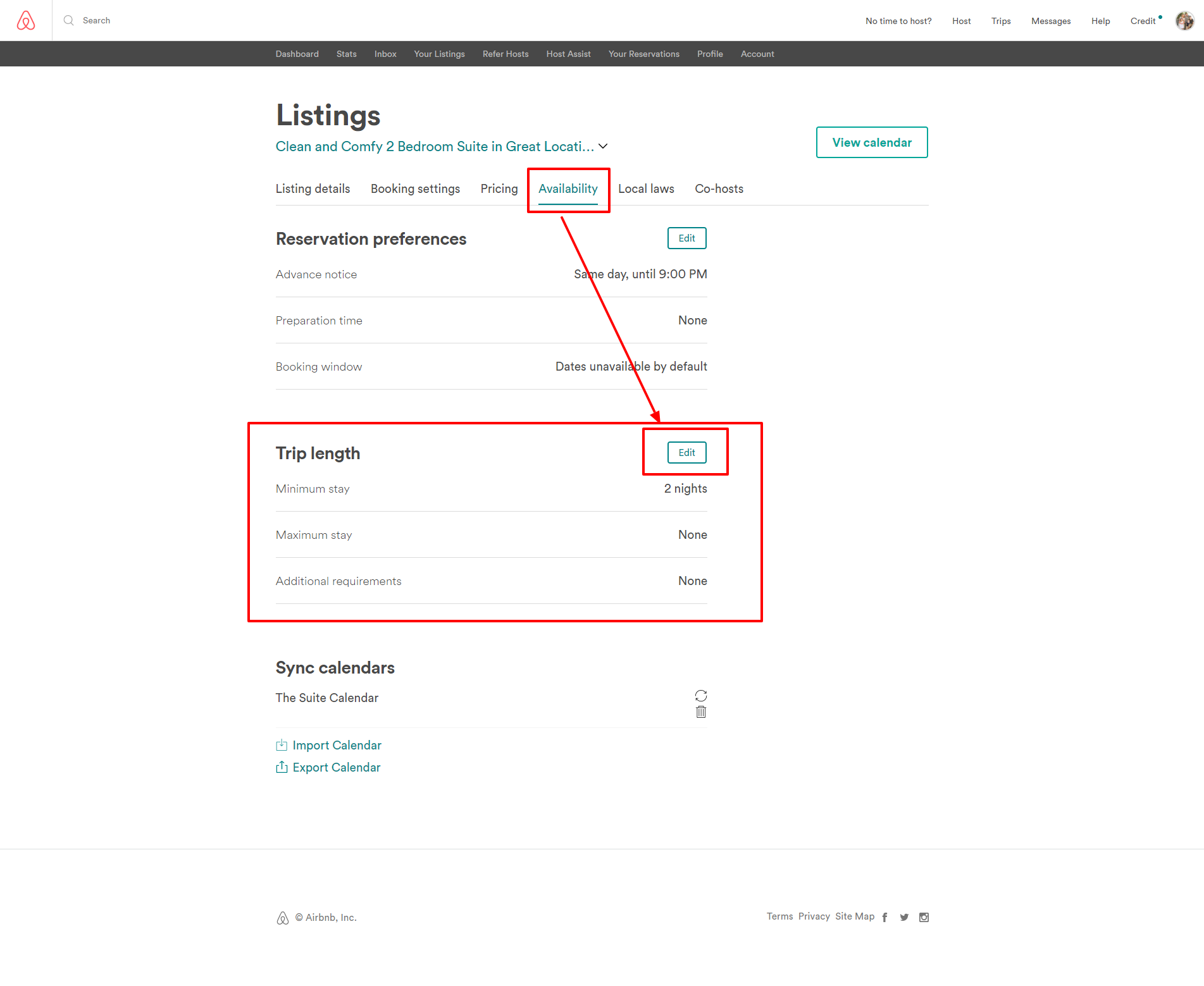Click the Site Map footer link
This screenshot has height=986, width=1204.
click(x=855, y=916)
